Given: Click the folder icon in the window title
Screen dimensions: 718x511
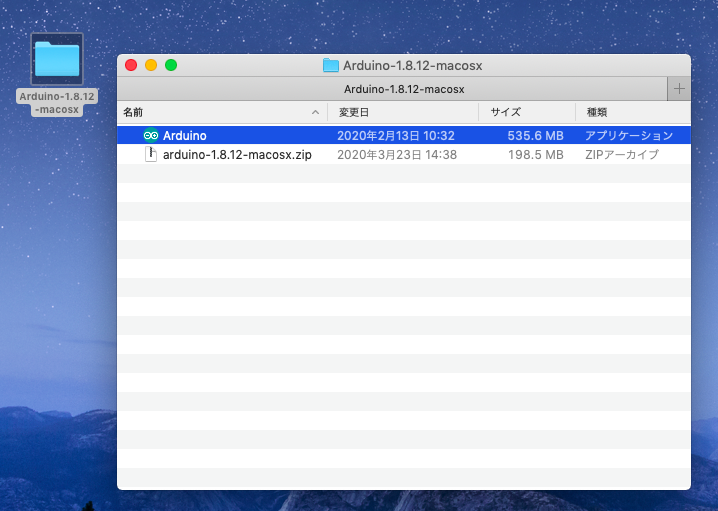Looking at the screenshot, I should pyautogui.click(x=331, y=65).
